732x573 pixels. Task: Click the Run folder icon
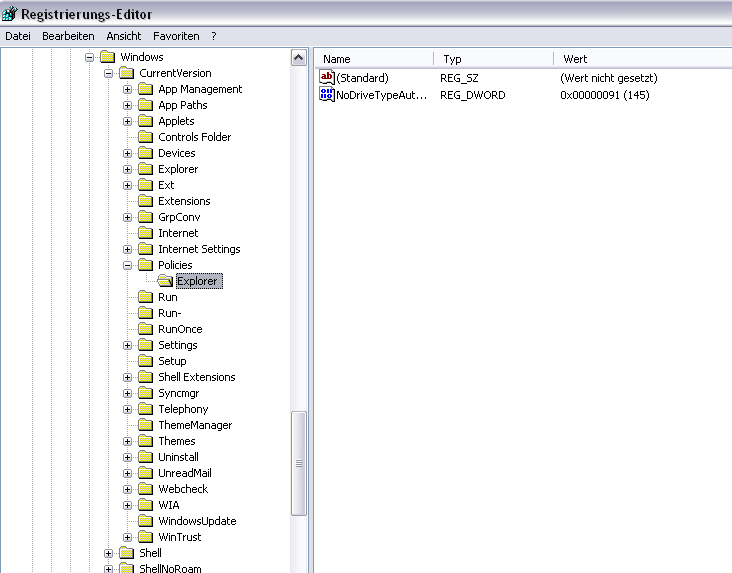click(146, 297)
